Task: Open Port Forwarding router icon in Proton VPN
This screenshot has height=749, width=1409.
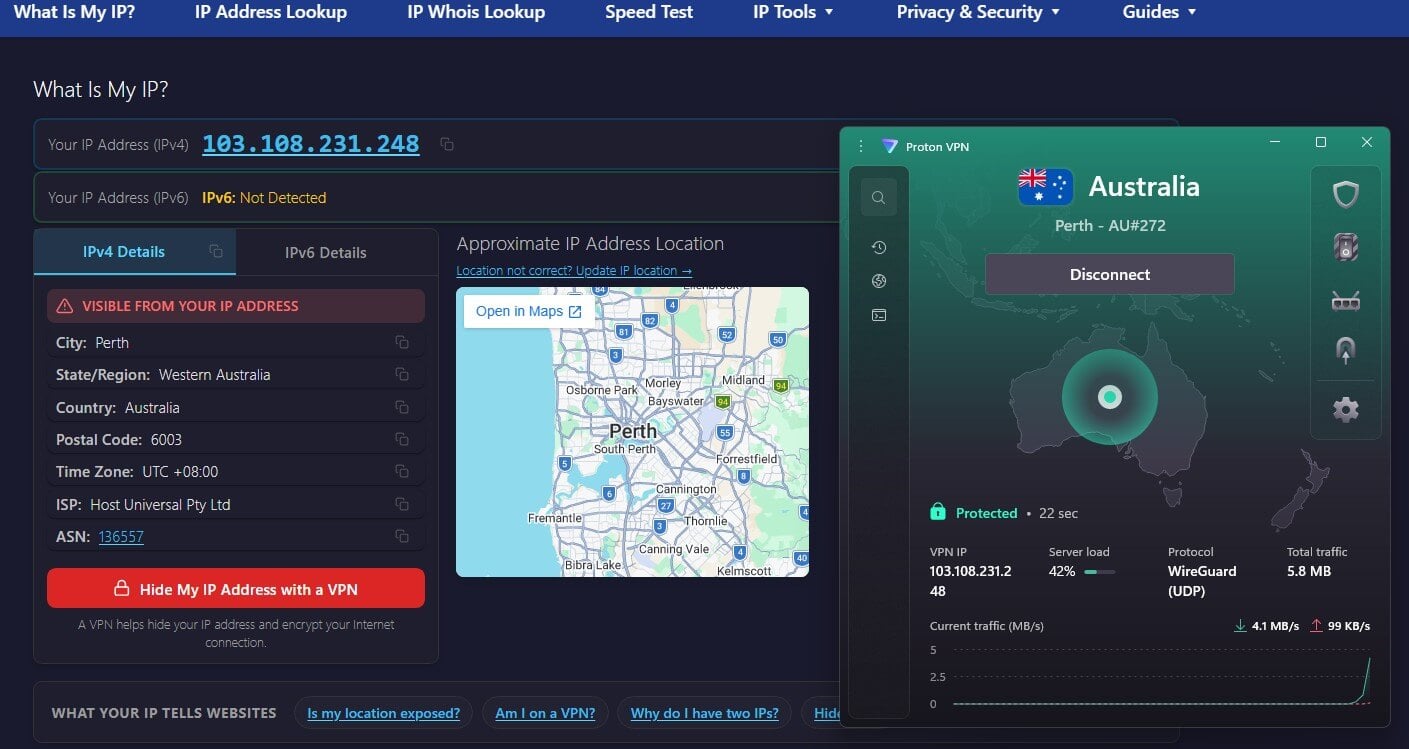Action: tap(1346, 301)
